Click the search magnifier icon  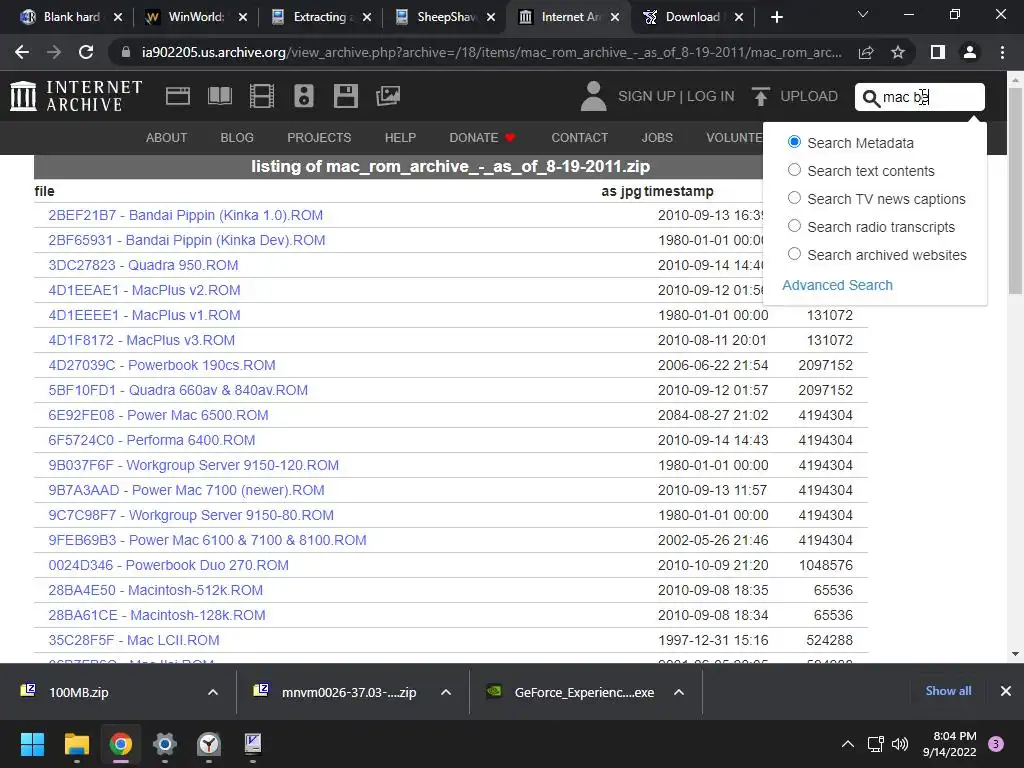tap(871, 98)
